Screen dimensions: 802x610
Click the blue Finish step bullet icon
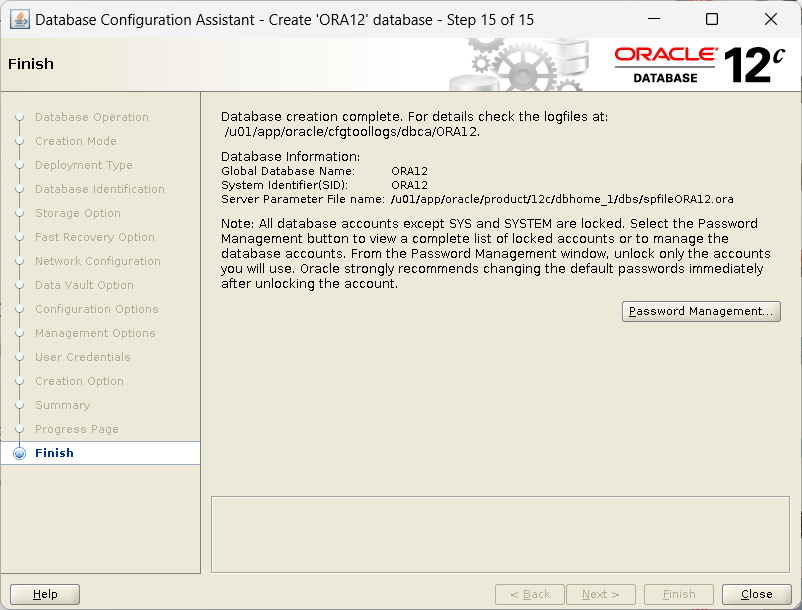pyautogui.click(x=19, y=454)
